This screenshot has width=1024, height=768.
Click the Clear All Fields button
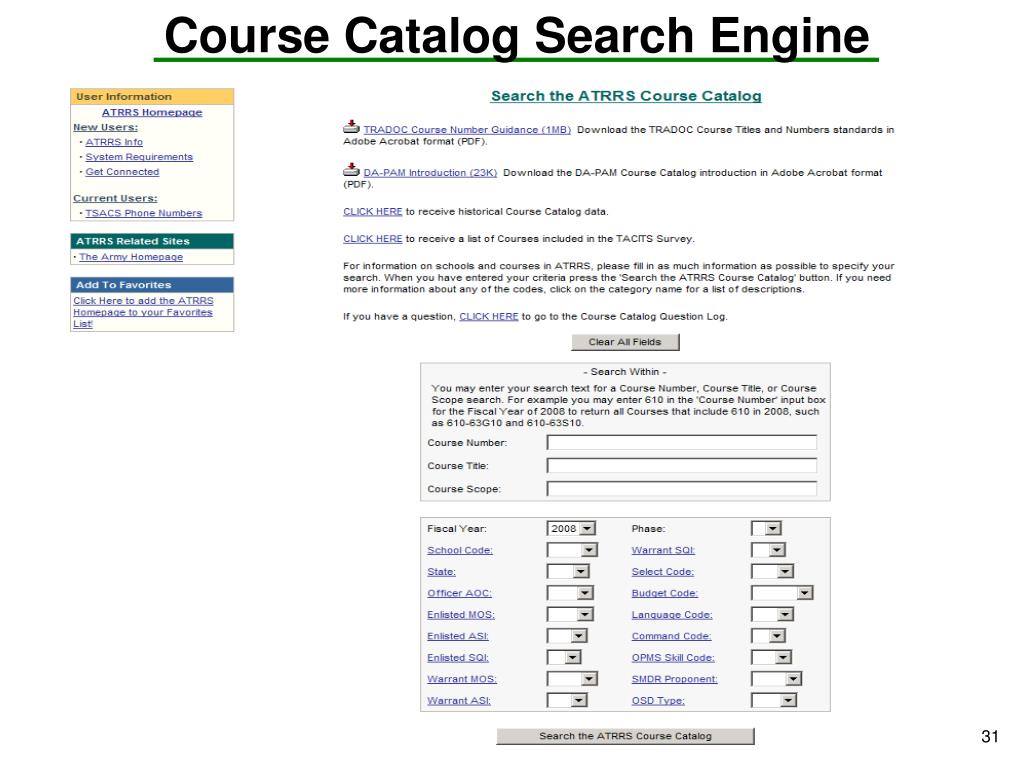tap(625, 342)
